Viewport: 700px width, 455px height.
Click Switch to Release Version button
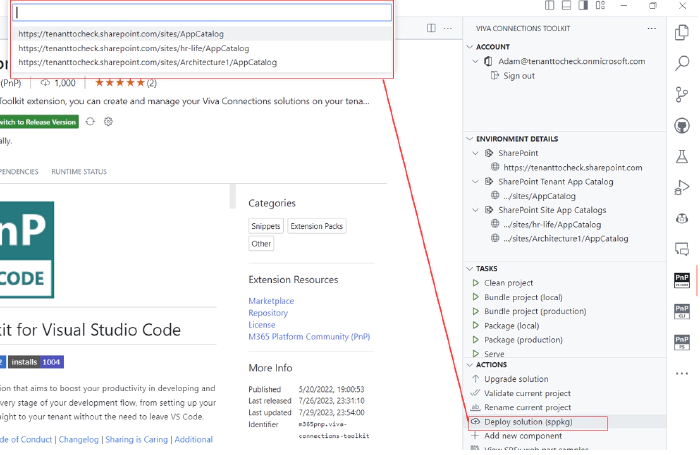pyautogui.click(x=39, y=122)
